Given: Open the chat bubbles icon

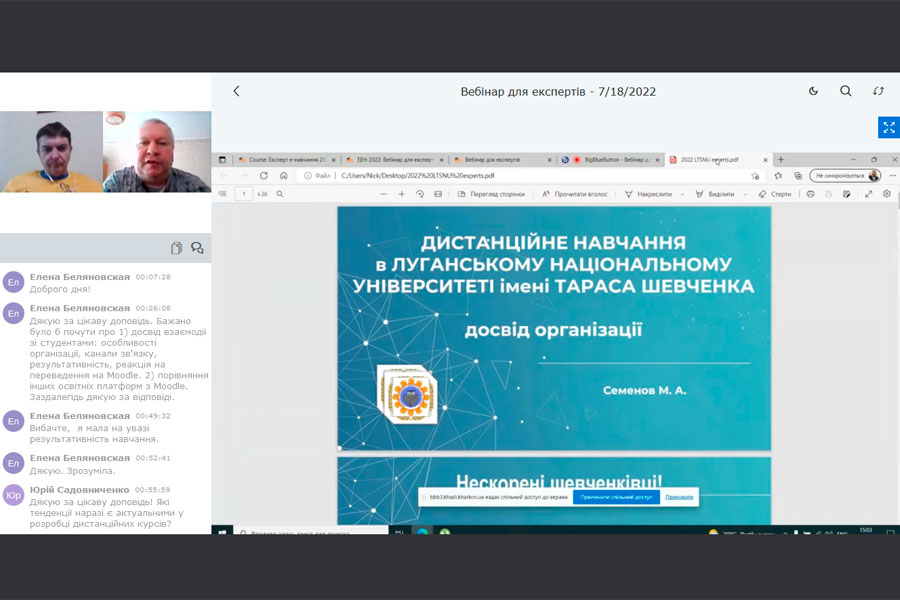Looking at the screenshot, I should tap(197, 248).
